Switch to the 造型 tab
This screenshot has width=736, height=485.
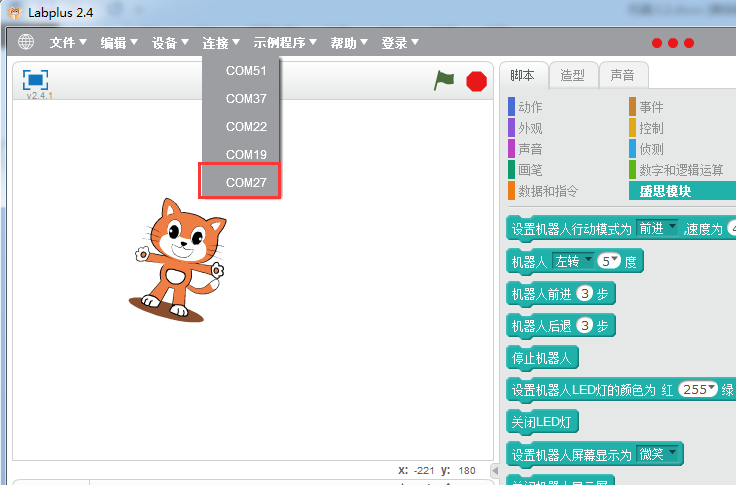(573, 75)
